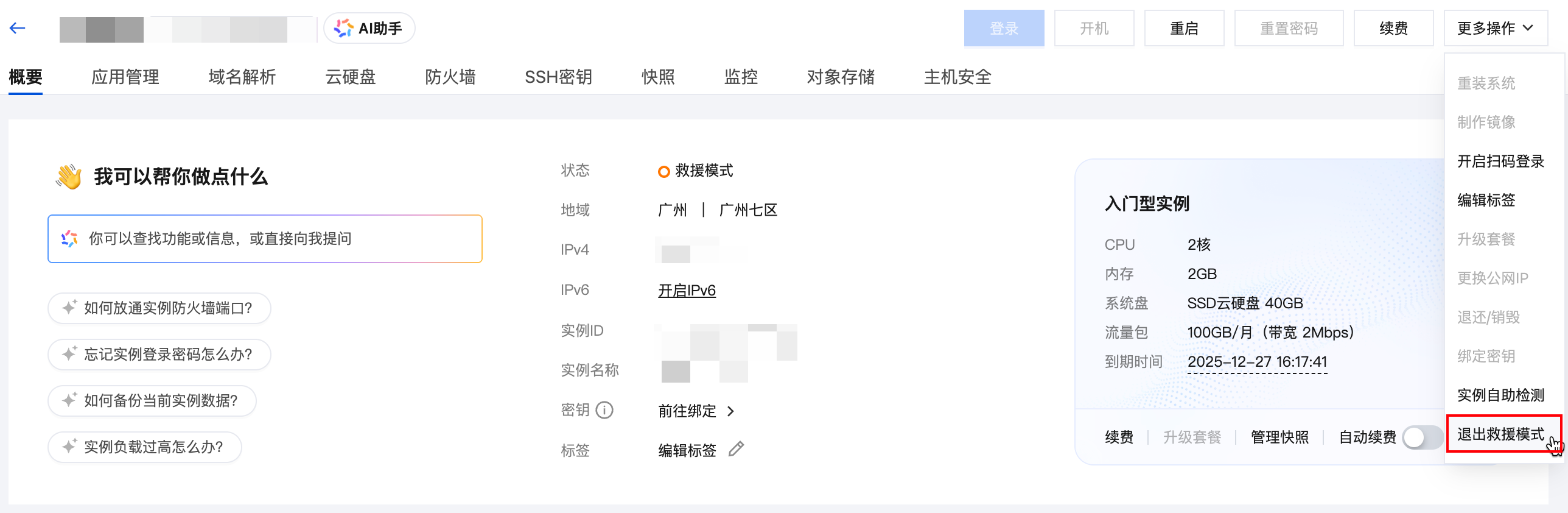Choose 实例自助检测 in the menu
Image resolution: width=1568 pixels, height=513 pixels.
pyautogui.click(x=1500, y=395)
